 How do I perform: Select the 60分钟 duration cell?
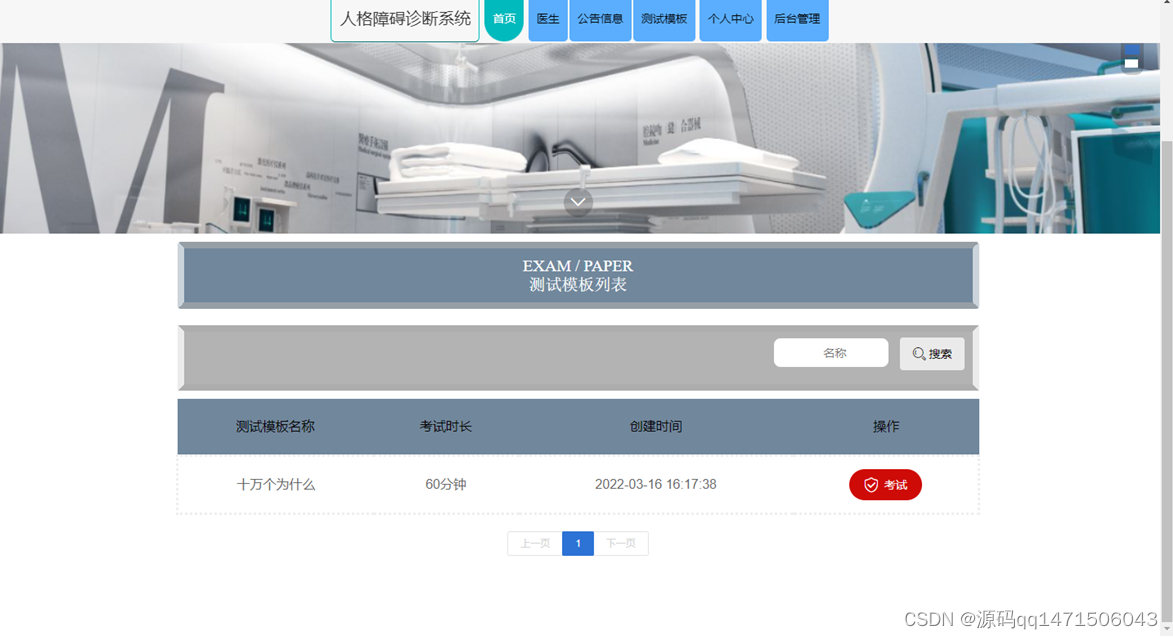tap(446, 485)
